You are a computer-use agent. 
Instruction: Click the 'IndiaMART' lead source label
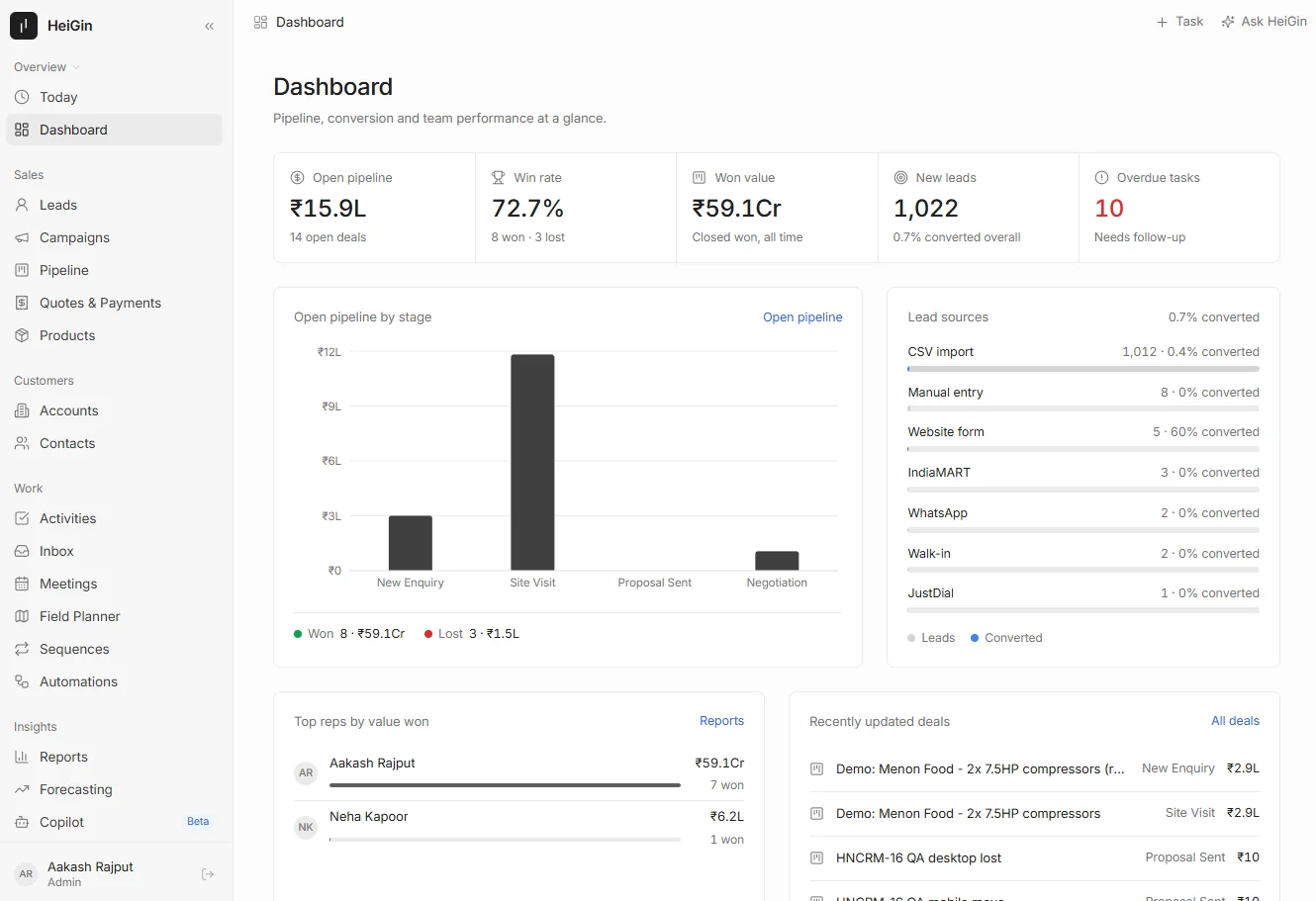coord(939,473)
